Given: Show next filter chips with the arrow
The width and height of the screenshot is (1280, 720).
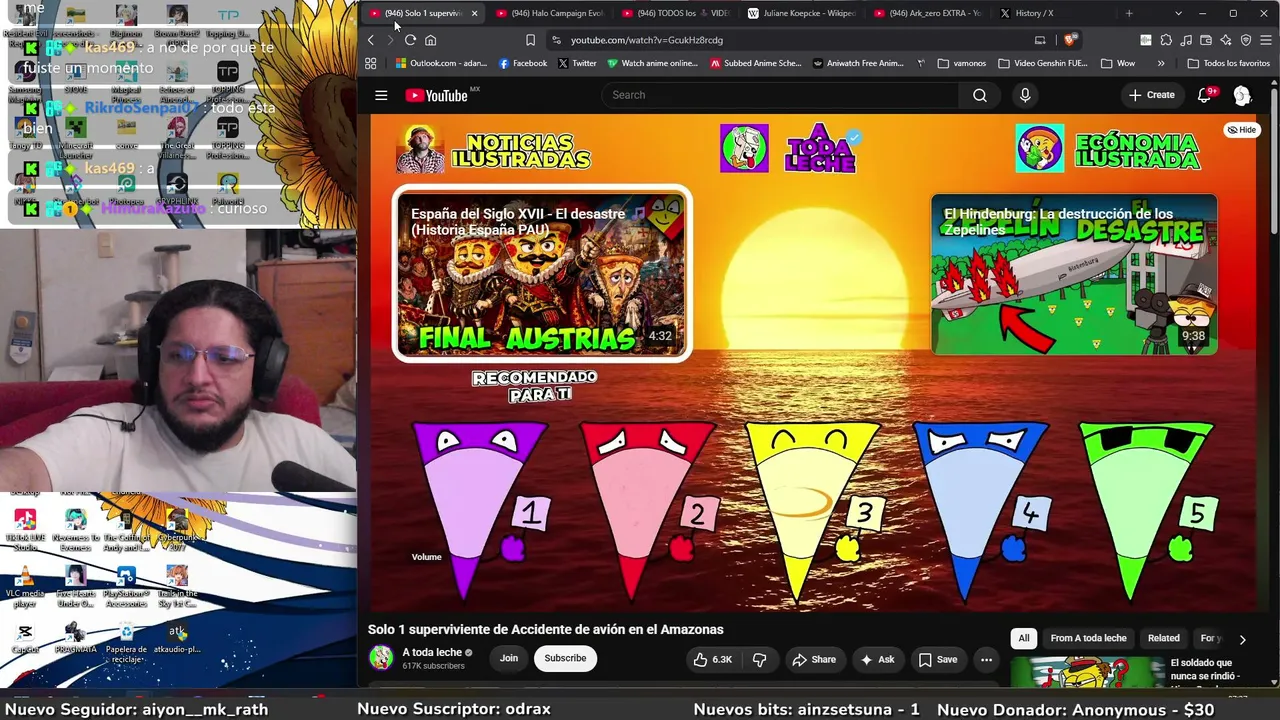Looking at the screenshot, I should (x=1242, y=639).
